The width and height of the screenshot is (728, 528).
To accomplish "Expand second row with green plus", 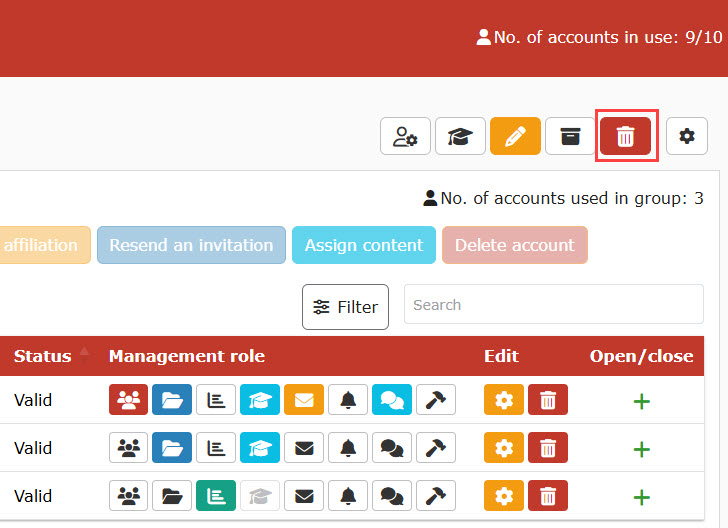I will point(642,448).
